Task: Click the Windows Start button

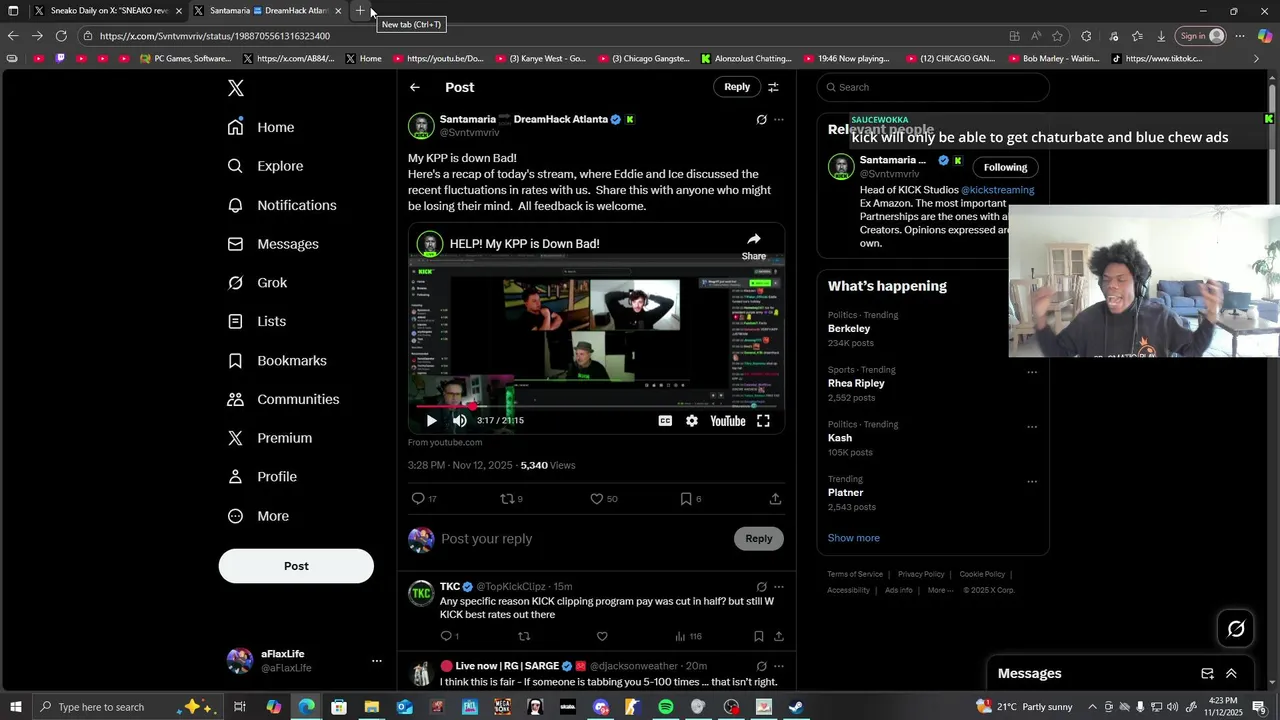Action: click(16, 707)
